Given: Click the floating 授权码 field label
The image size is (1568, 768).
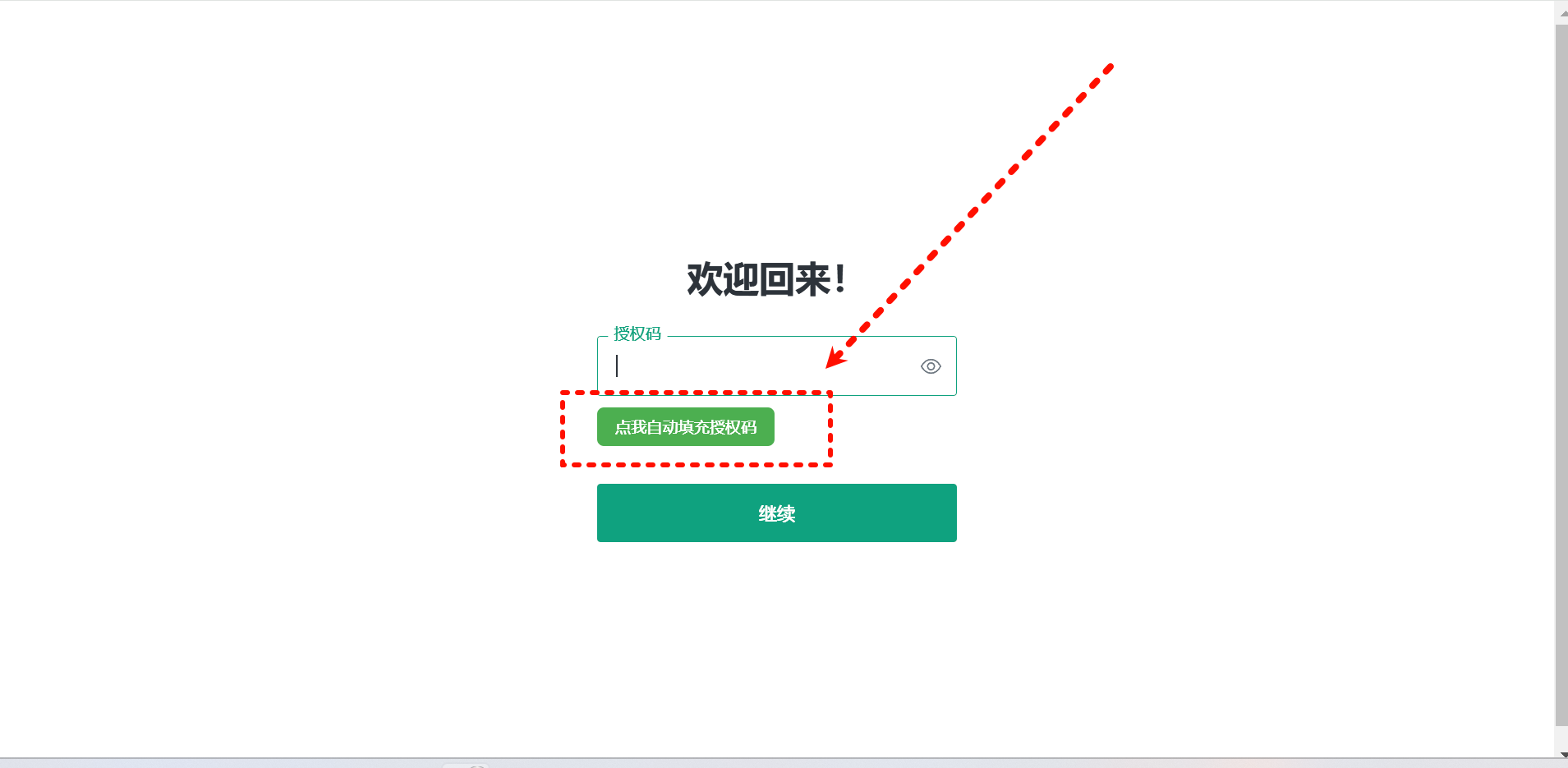Looking at the screenshot, I should (x=637, y=333).
